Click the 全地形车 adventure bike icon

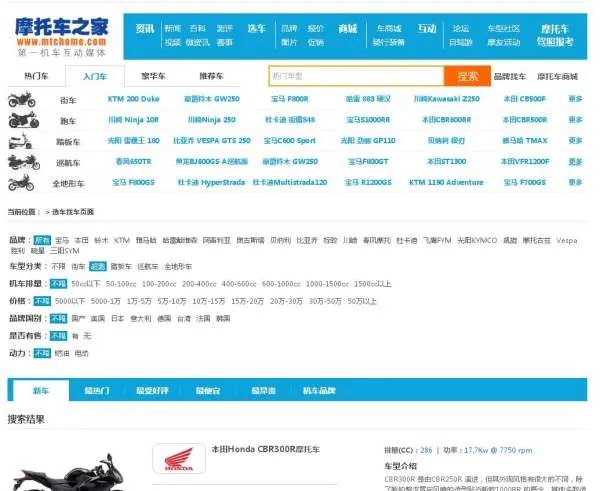point(21,183)
